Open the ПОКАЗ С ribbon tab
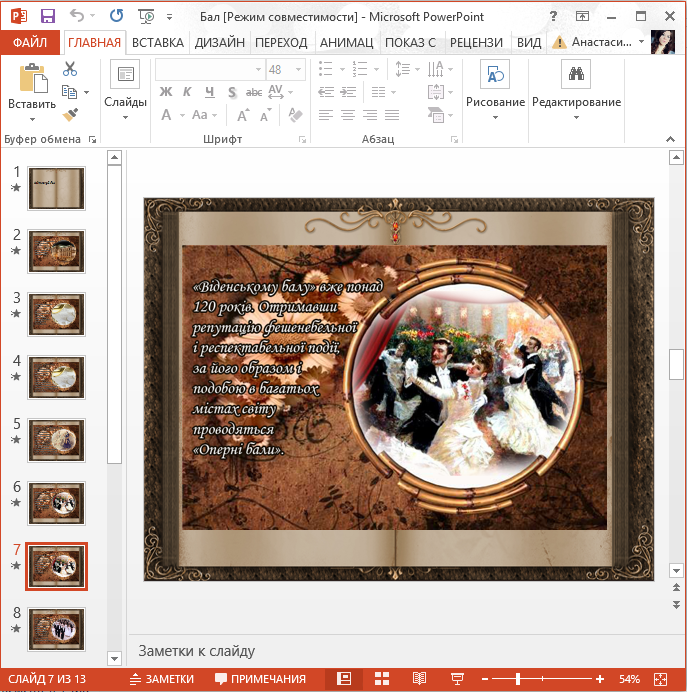This screenshot has width=687, height=692. [410, 42]
